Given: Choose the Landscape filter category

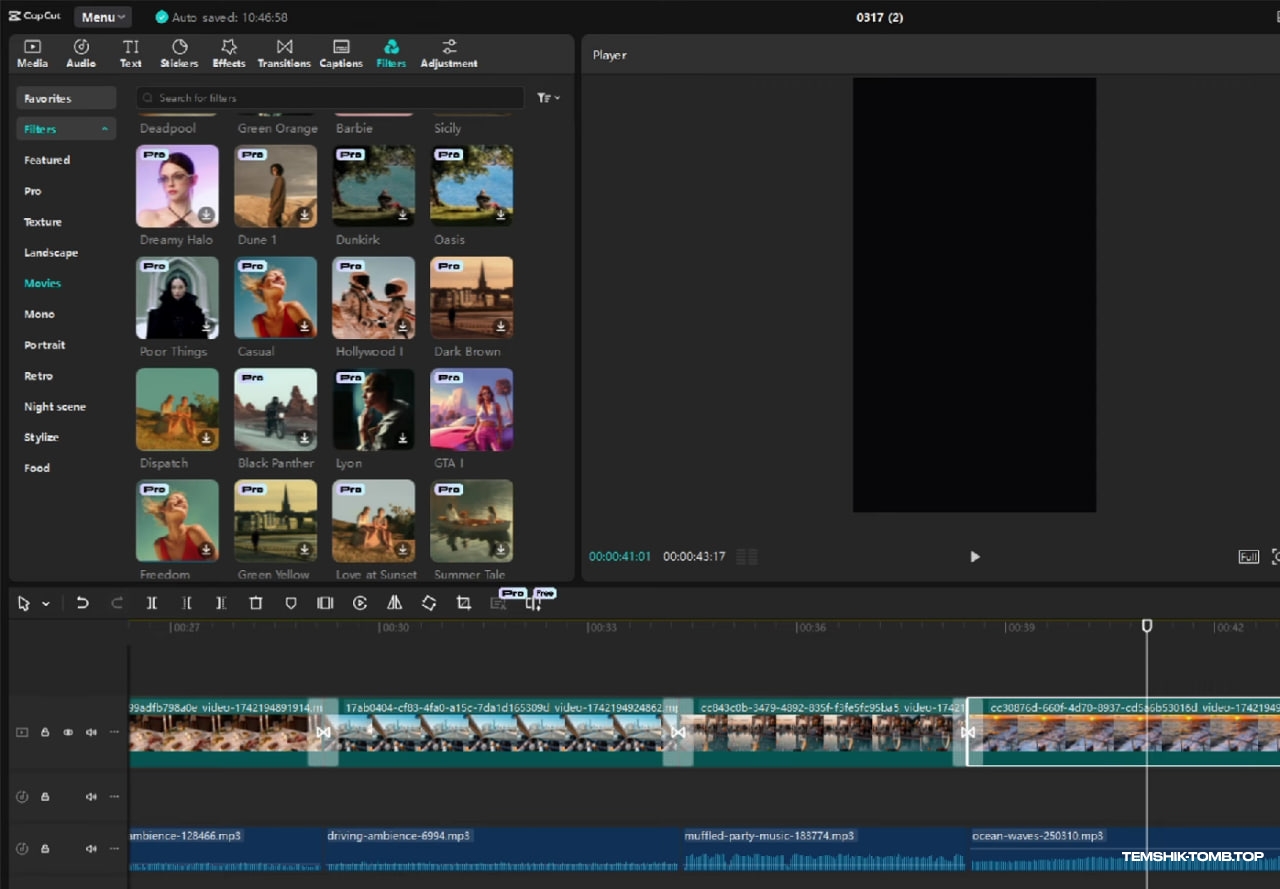Looking at the screenshot, I should 51,253.
